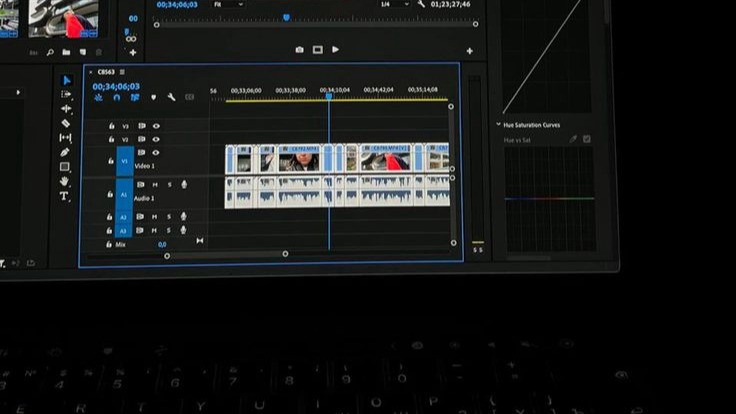Viewport: 736px width, 414px height.
Task: Click the timeline horizontal zoom scrollbar
Action: click(226, 255)
